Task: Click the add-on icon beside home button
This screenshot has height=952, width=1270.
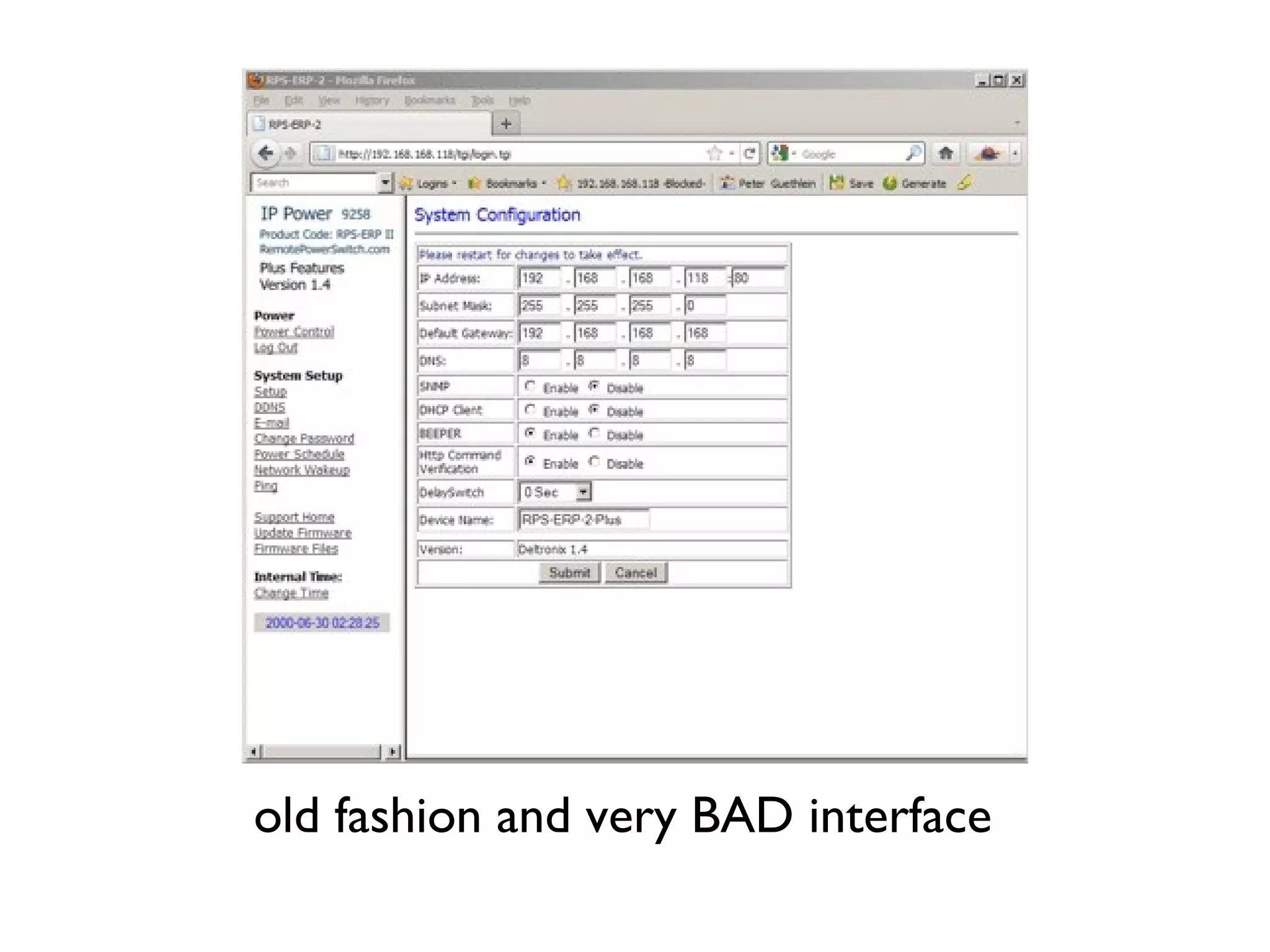Action: pyautogui.click(x=988, y=153)
